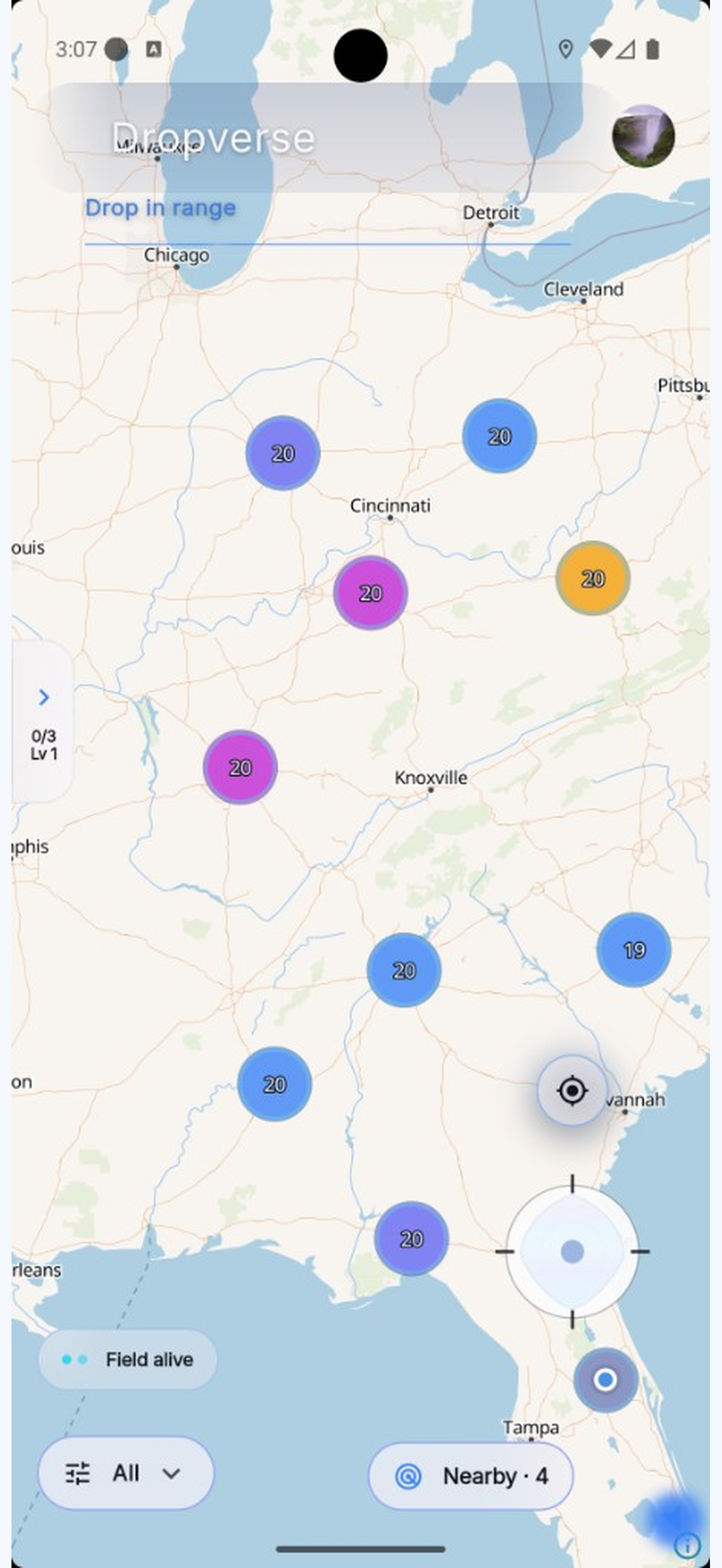Open blue cluster 20 south of Knoxville
The width and height of the screenshot is (722, 1568).
(404, 970)
